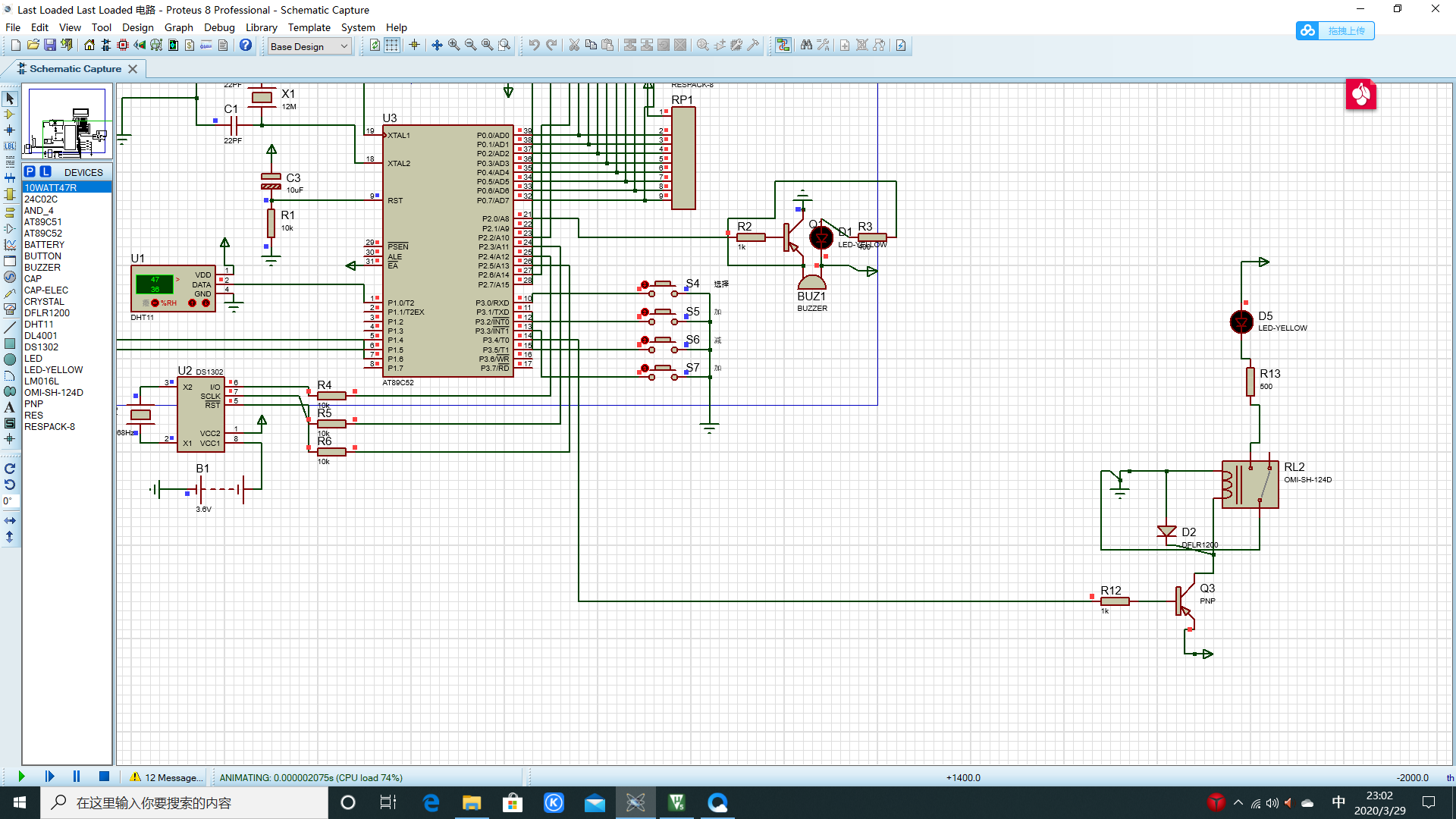The width and height of the screenshot is (1456, 819).
Task: Open the Graph menu
Action: point(178,27)
